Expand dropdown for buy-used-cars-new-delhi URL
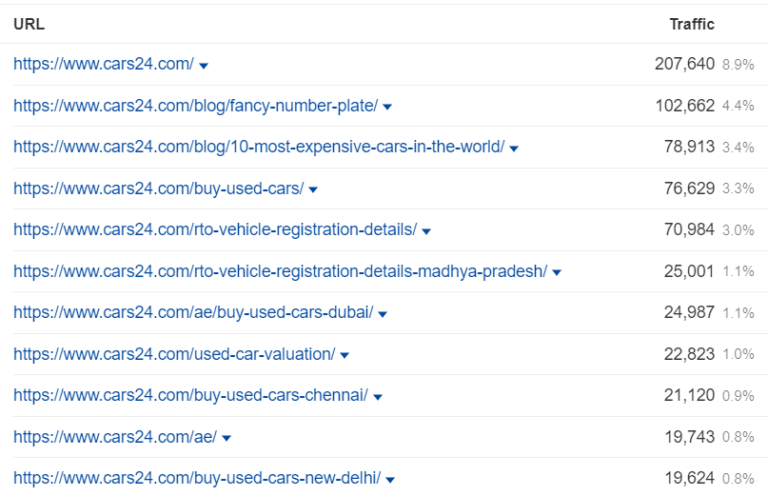768x496 pixels. tap(390, 479)
